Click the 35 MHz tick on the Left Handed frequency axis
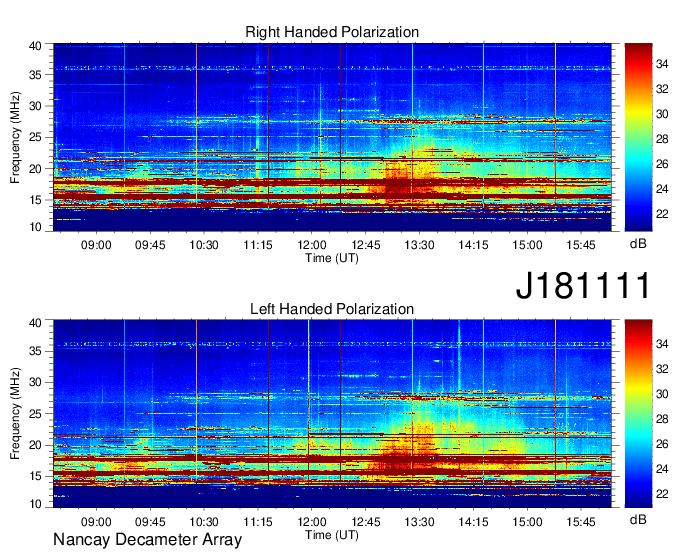680x552 pixels. click(35, 351)
